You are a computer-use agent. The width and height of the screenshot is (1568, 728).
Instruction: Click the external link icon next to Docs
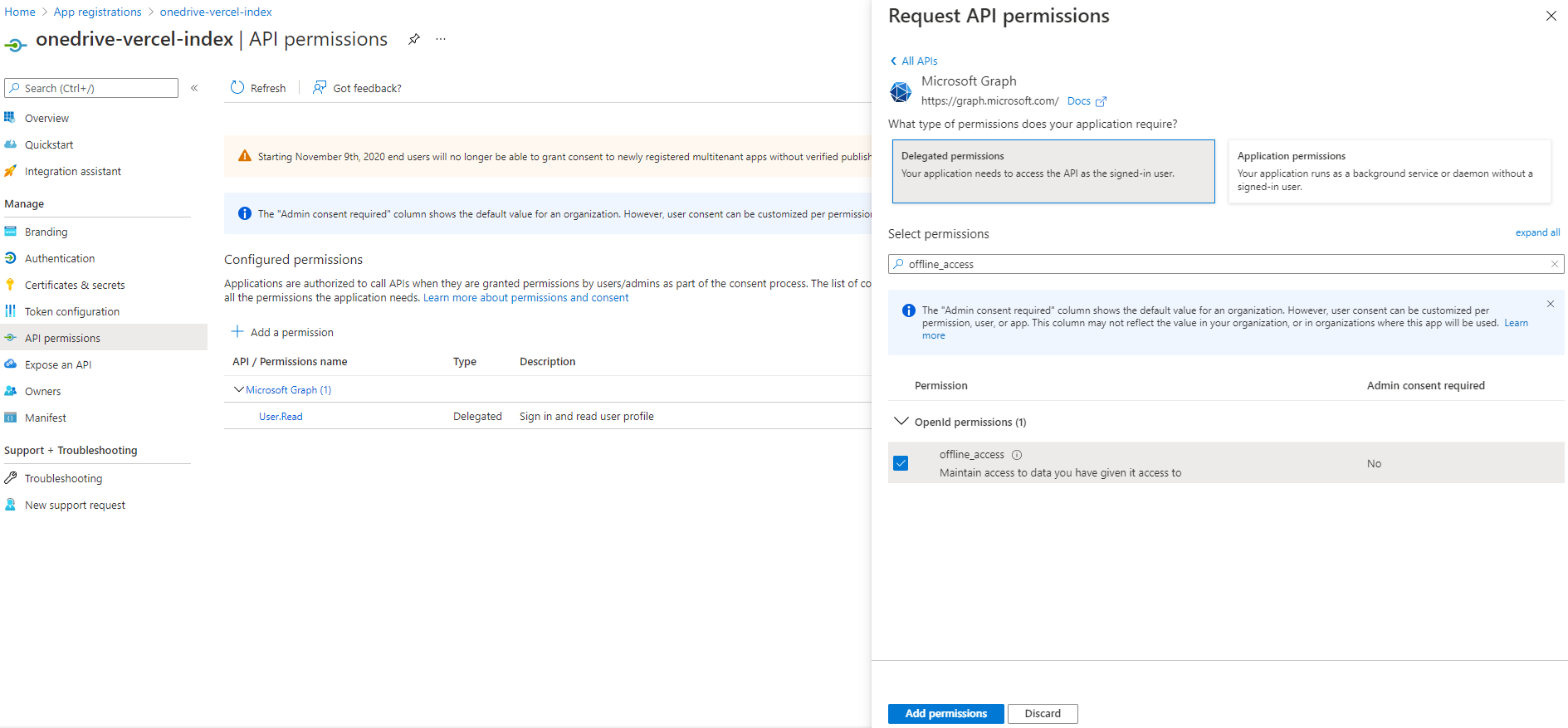coord(1101,101)
